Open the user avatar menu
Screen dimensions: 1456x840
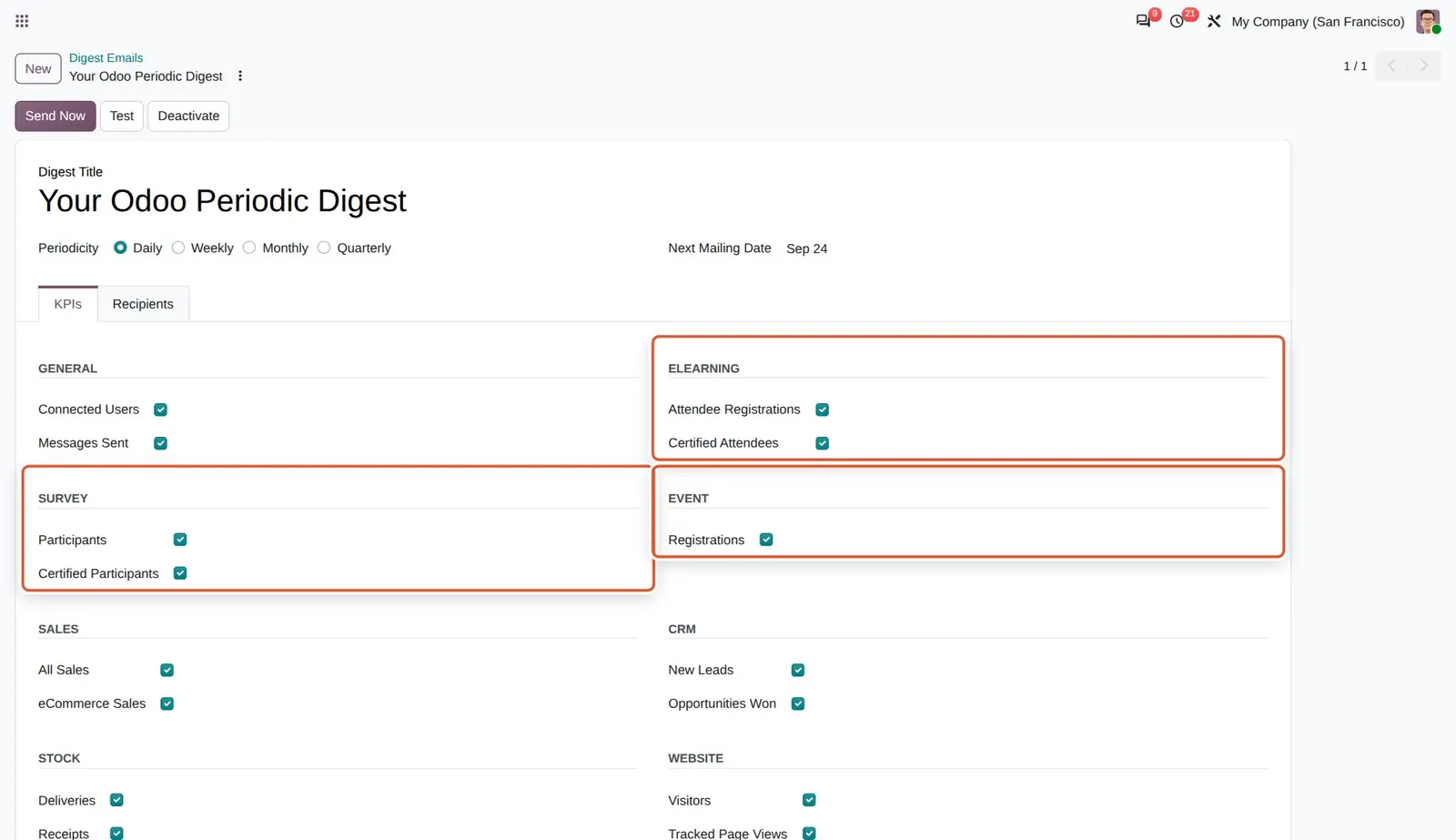pos(1428,21)
